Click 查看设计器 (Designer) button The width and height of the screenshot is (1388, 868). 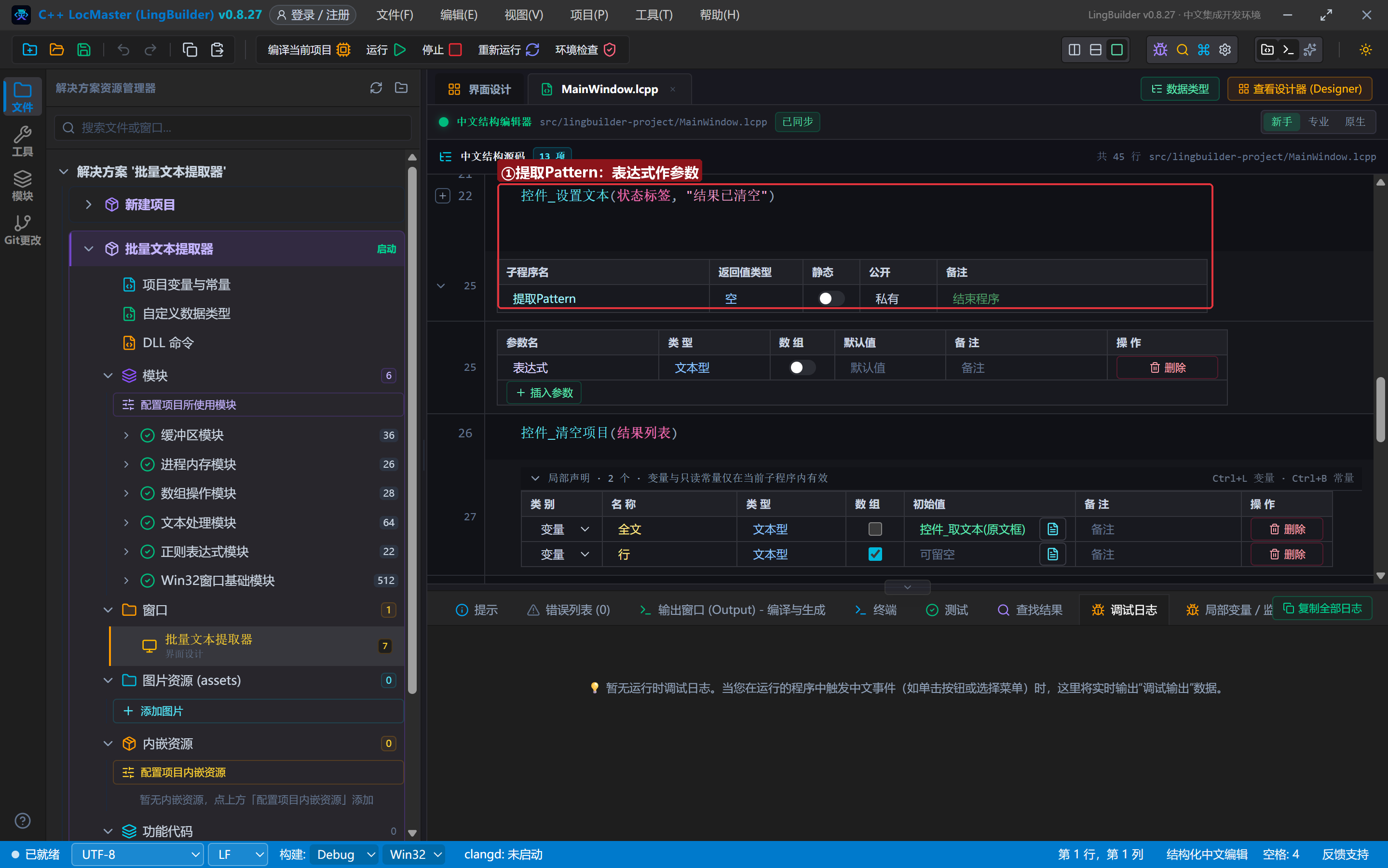[x=1300, y=89]
